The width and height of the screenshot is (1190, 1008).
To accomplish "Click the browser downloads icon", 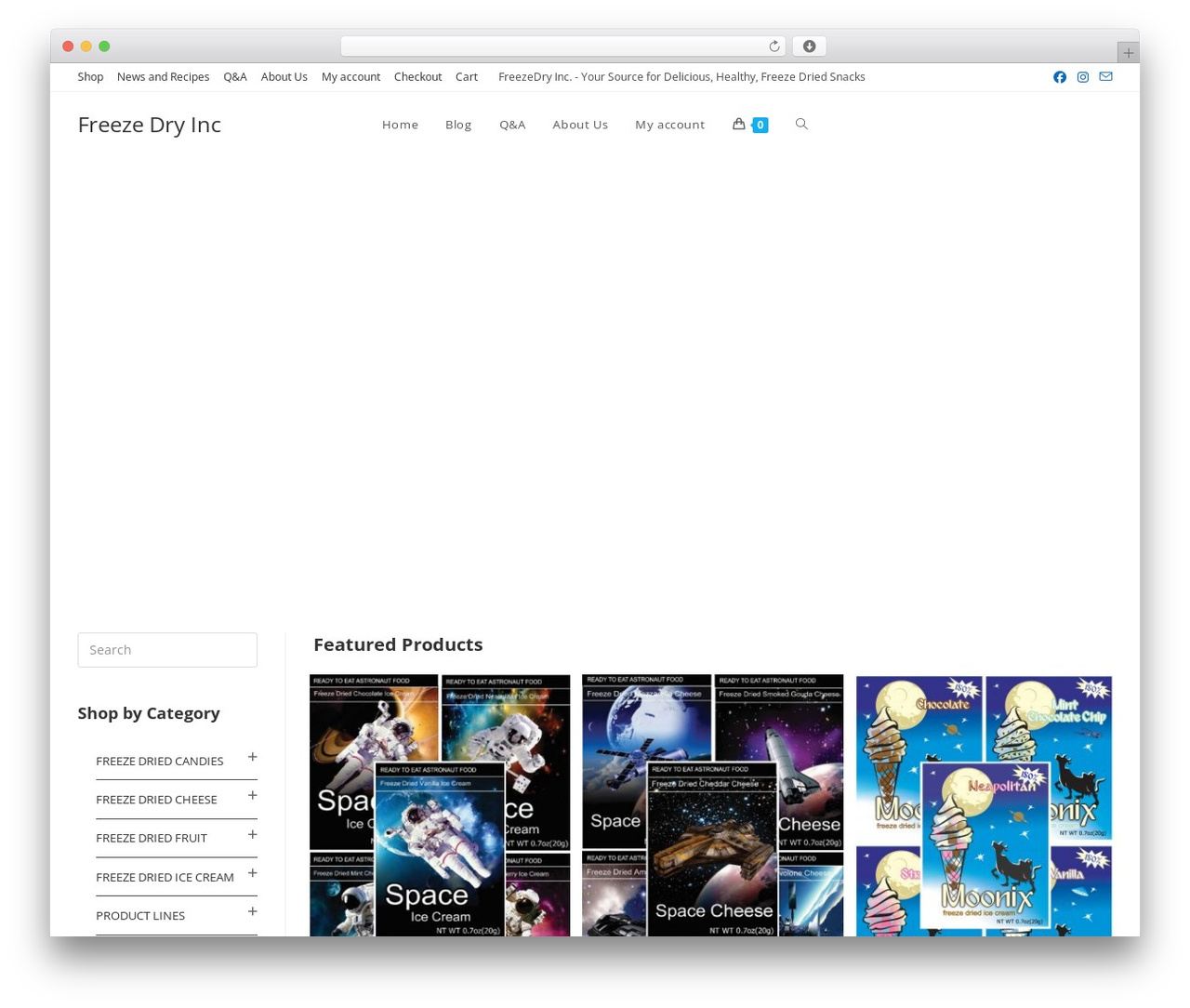I will point(810,46).
